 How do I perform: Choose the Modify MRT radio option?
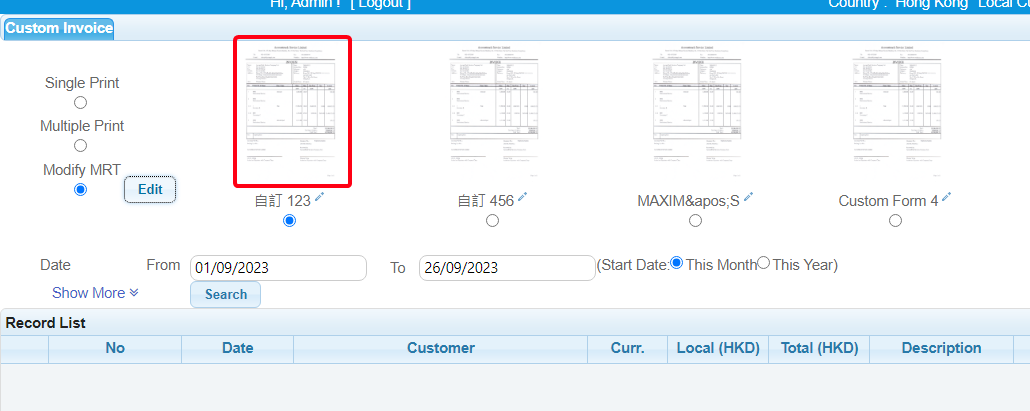pyautogui.click(x=81, y=189)
